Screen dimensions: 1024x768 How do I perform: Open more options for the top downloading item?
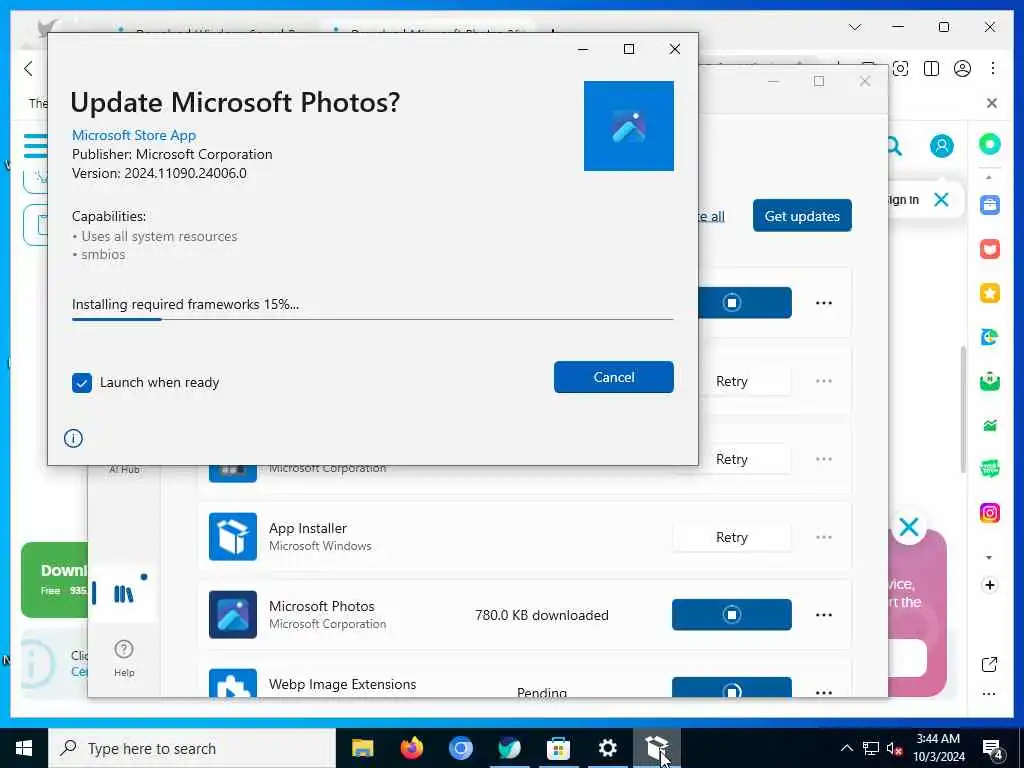[824, 303]
